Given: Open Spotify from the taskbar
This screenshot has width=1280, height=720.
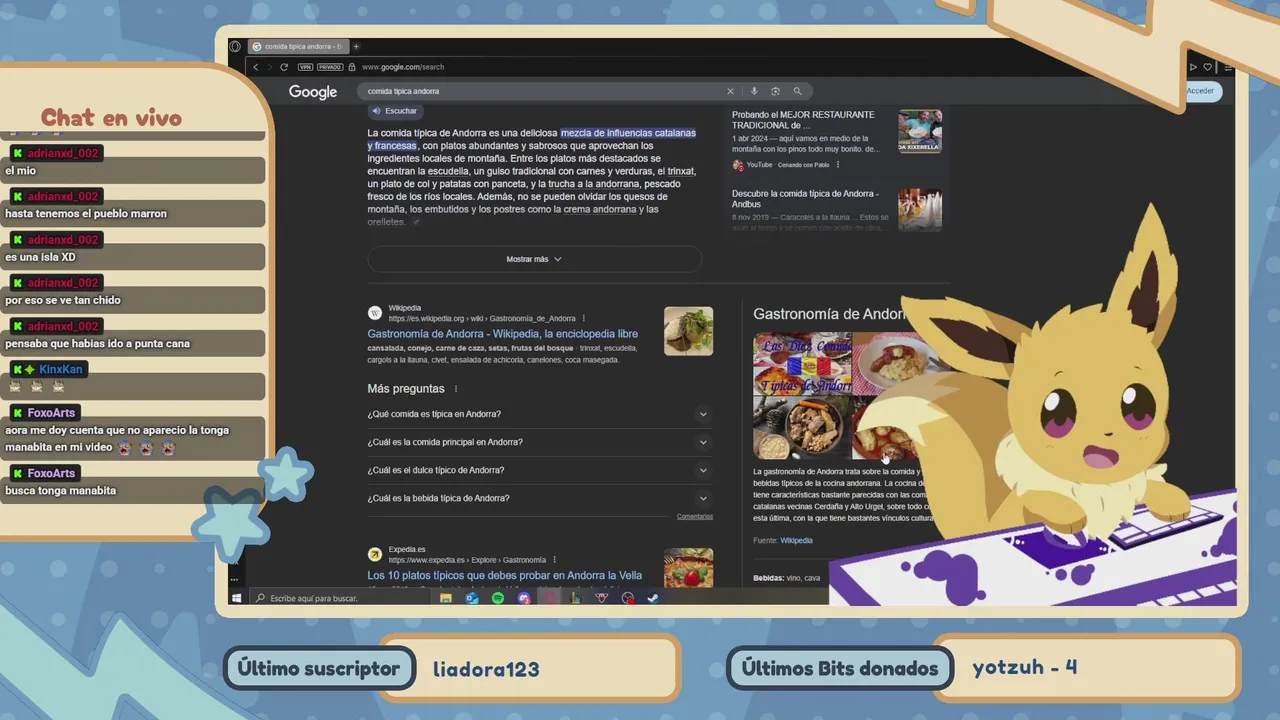Looking at the screenshot, I should (498, 598).
